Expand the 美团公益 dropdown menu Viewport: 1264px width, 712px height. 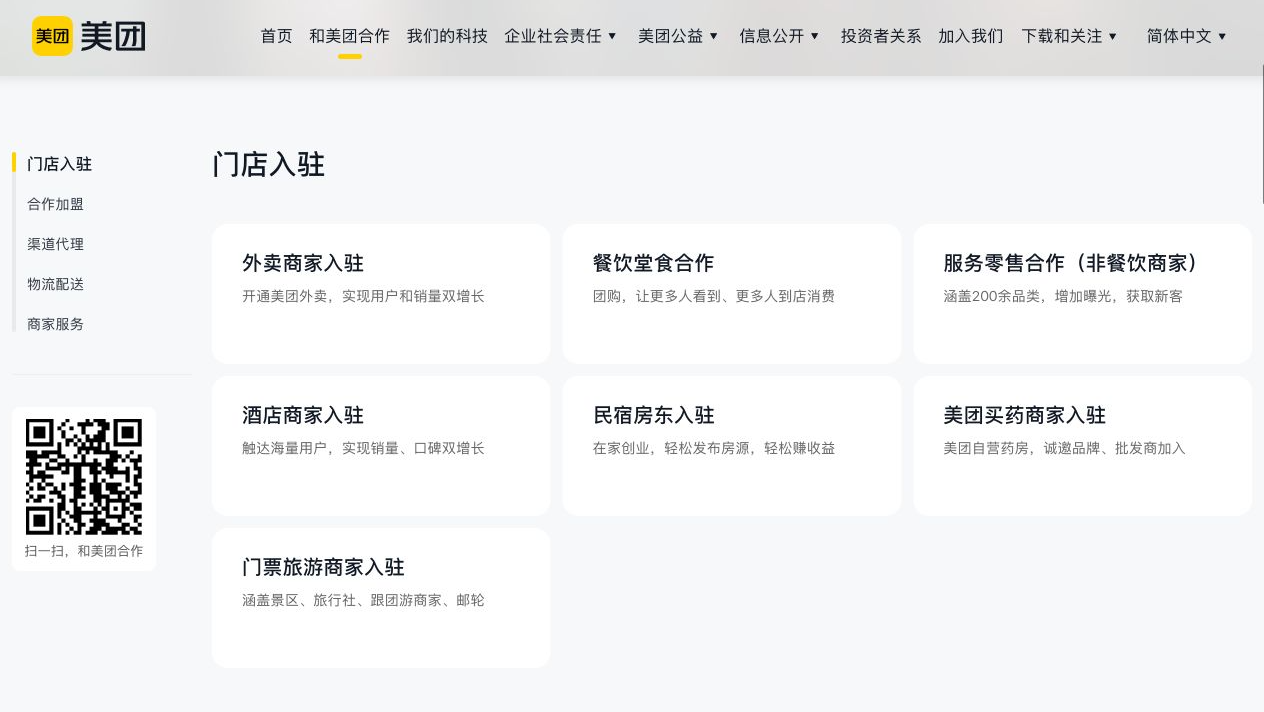679,36
